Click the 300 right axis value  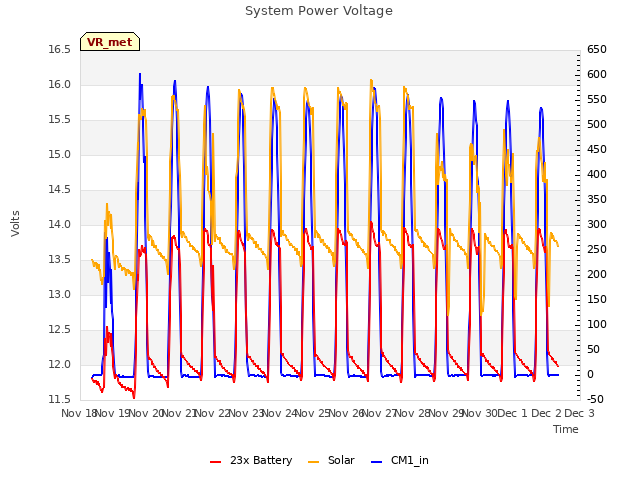[x=597, y=225]
